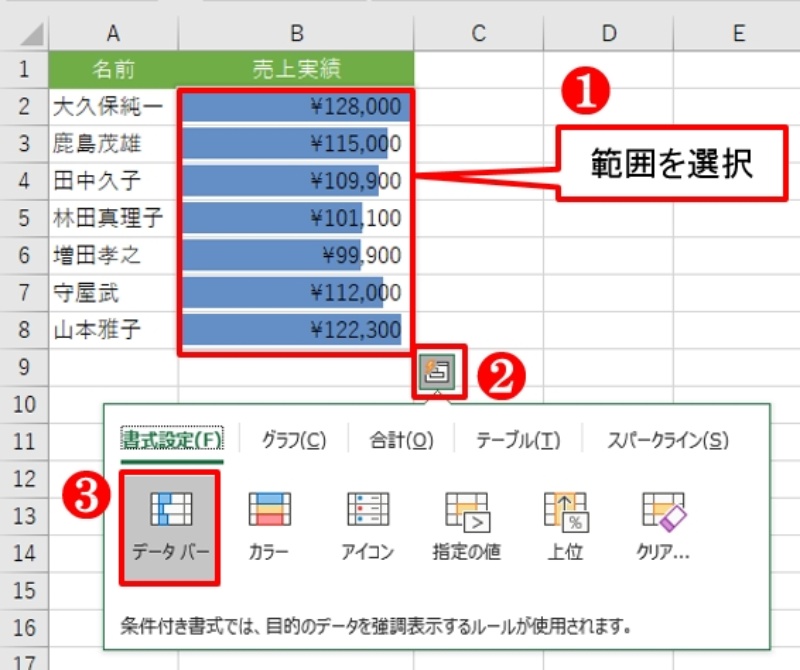Apply データ バー formatting option
This screenshot has height=670, width=800.
pos(171,526)
